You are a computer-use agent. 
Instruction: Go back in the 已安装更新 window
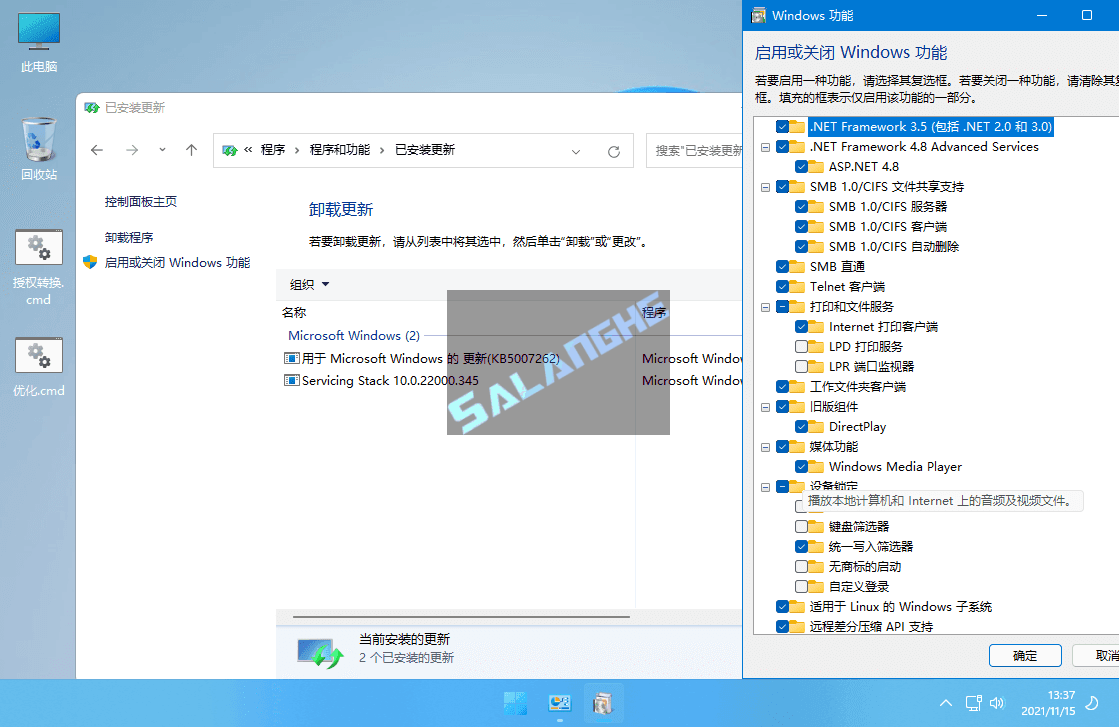97,150
